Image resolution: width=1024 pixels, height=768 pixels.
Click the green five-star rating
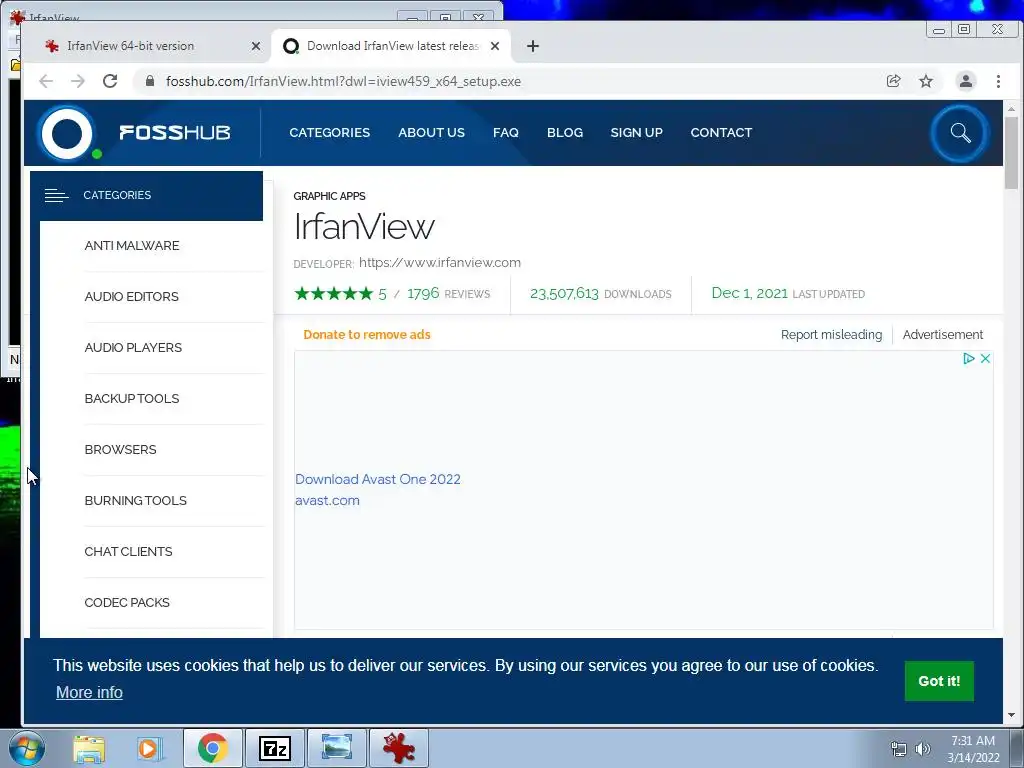click(334, 293)
